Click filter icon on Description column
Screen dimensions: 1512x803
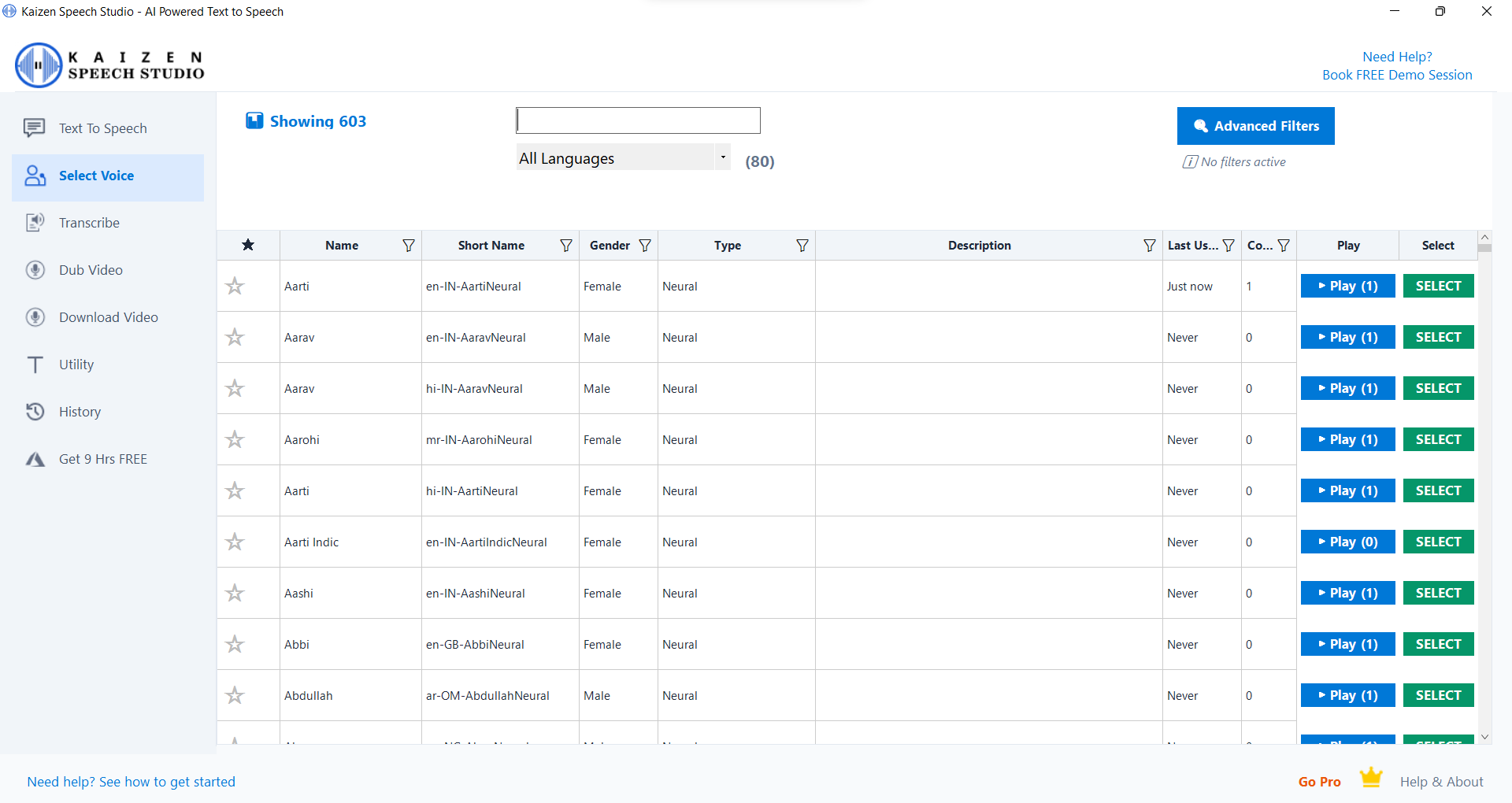(x=1149, y=246)
